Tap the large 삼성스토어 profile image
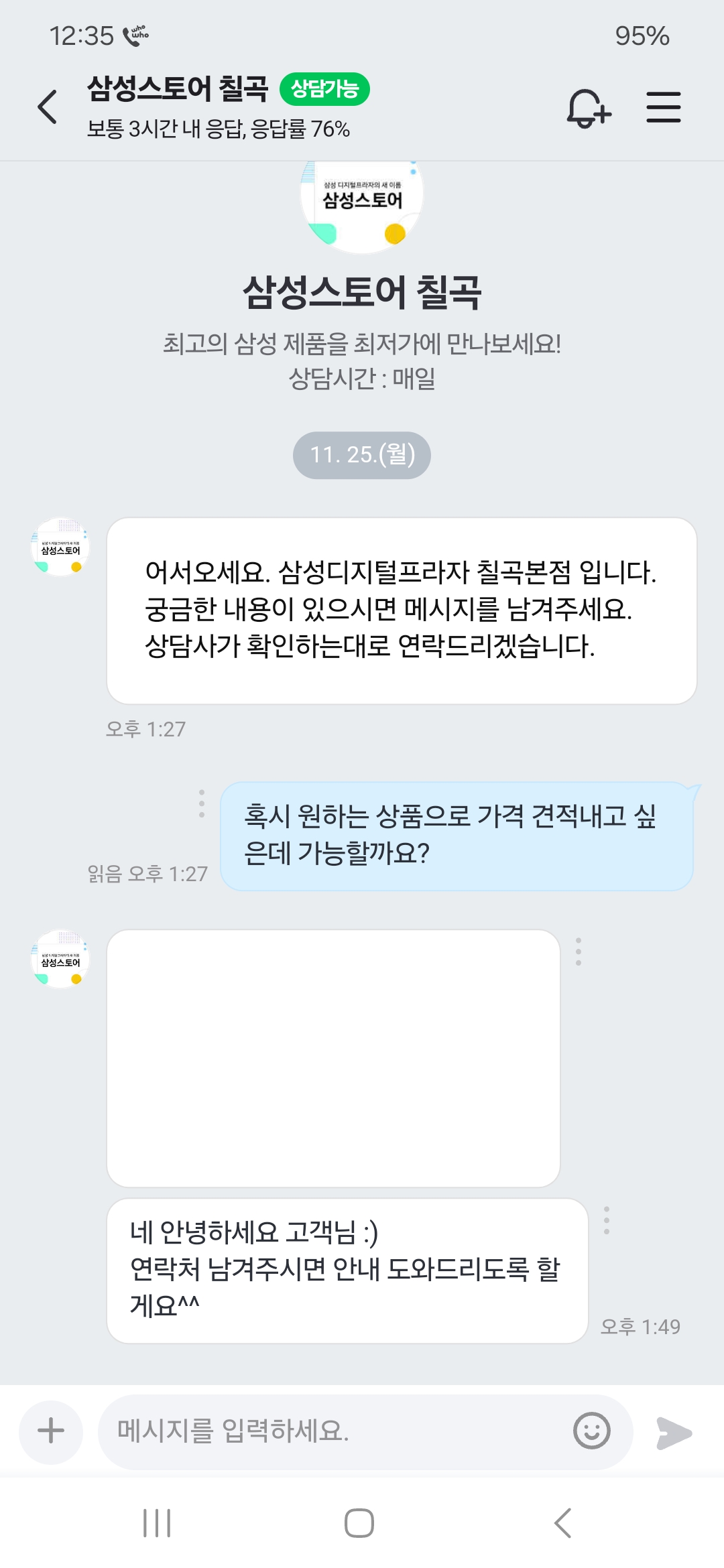Viewport: 724px width, 1568px height. [362, 204]
